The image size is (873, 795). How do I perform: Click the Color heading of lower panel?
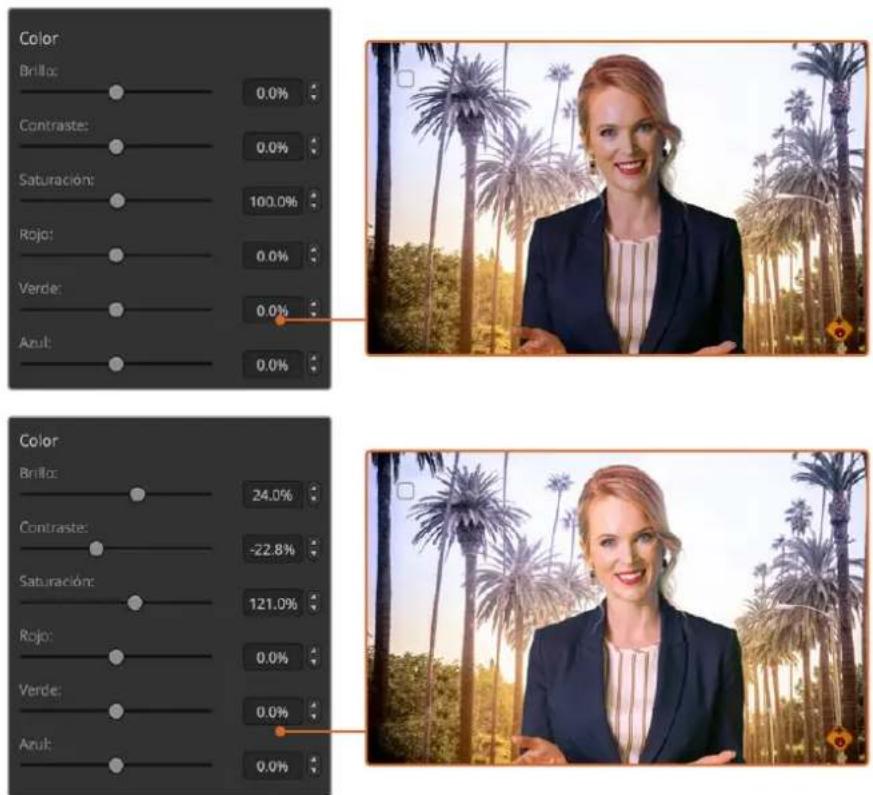coord(38,441)
